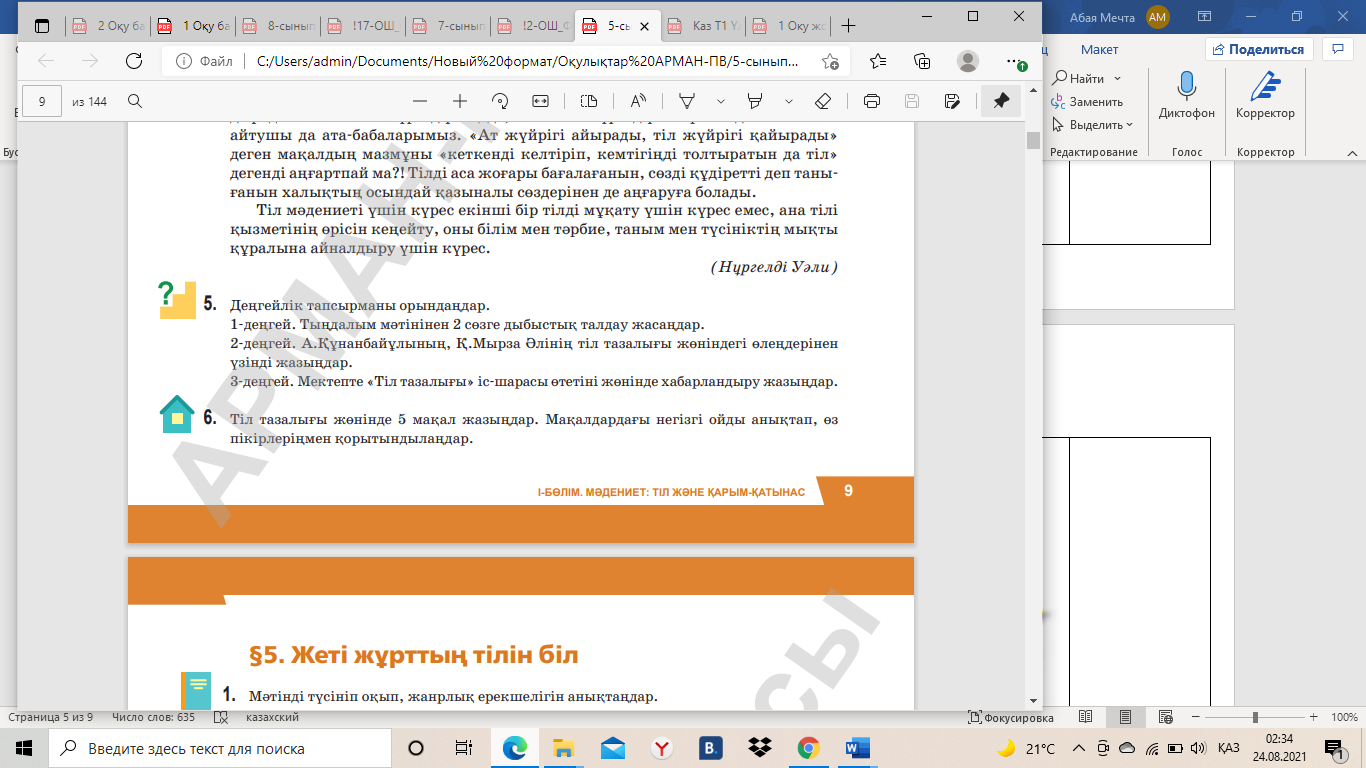Select the Draw pen tool
Image resolution: width=1366 pixels, height=768 pixels.
pyautogui.click(x=687, y=101)
